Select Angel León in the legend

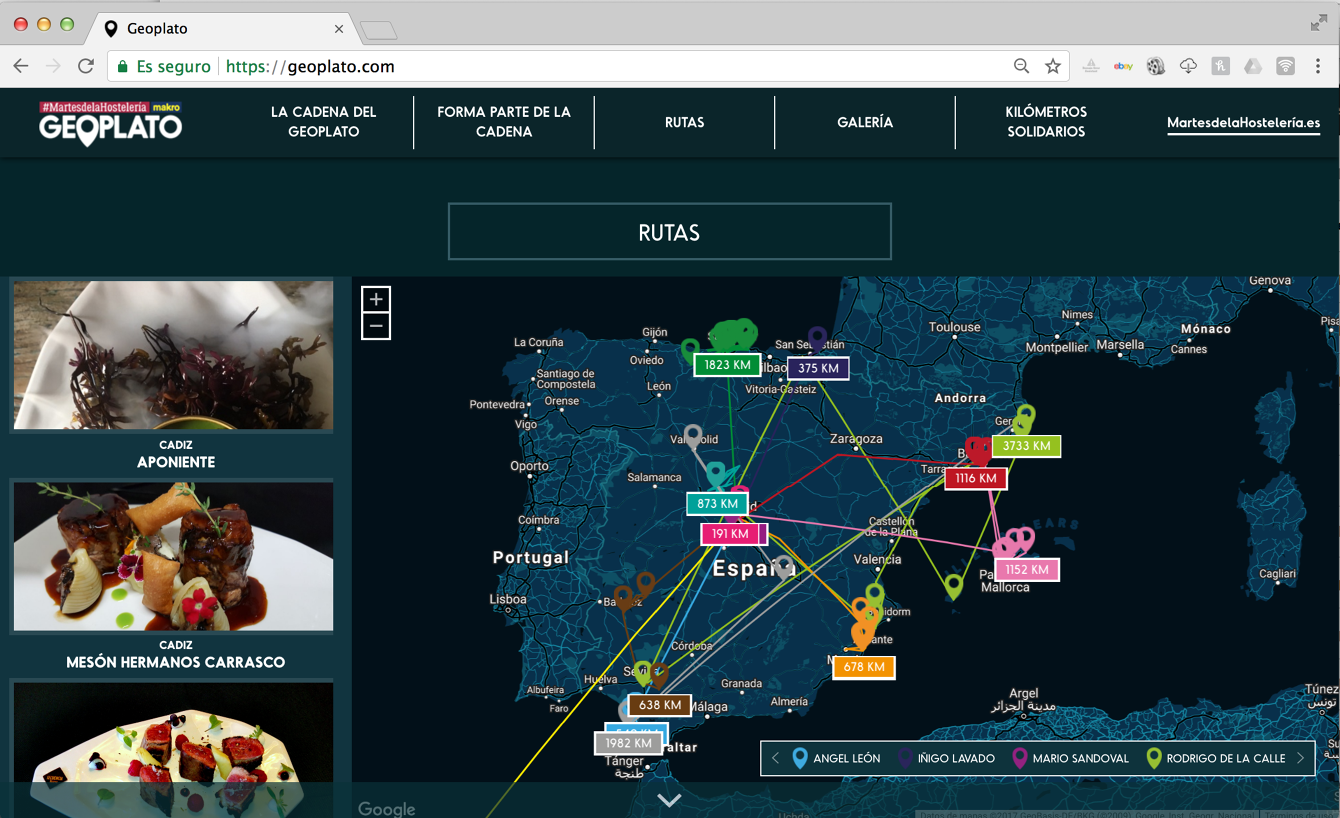(x=836, y=758)
